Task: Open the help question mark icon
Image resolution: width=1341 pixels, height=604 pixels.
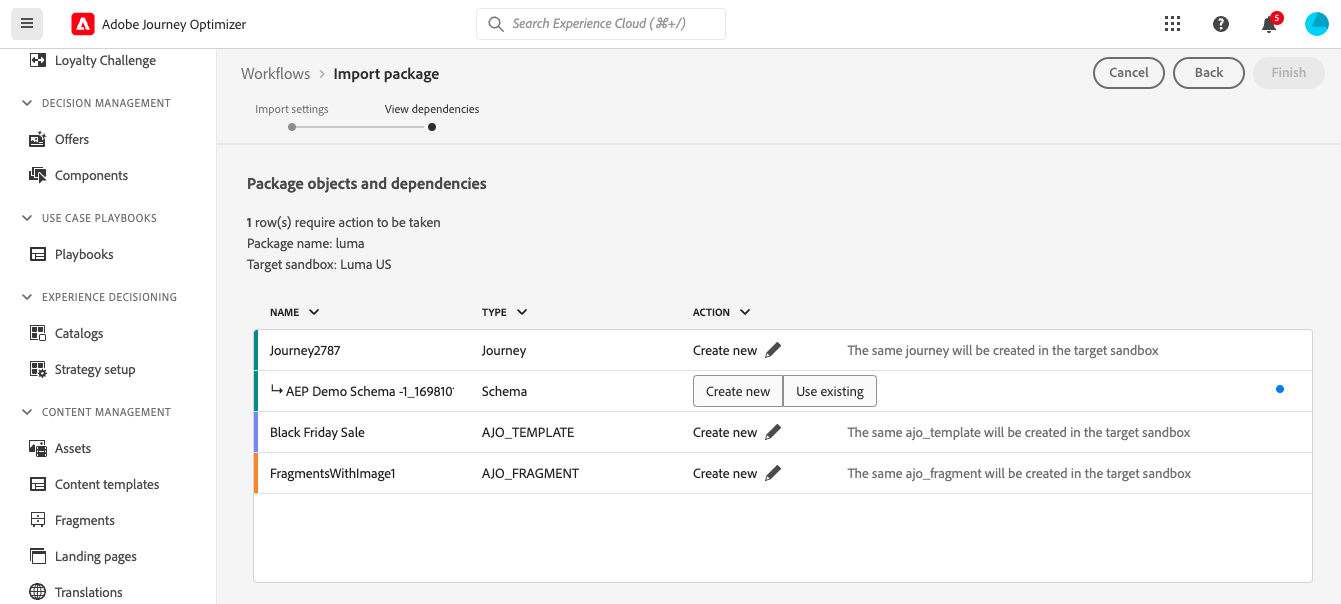Action: tap(1221, 24)
